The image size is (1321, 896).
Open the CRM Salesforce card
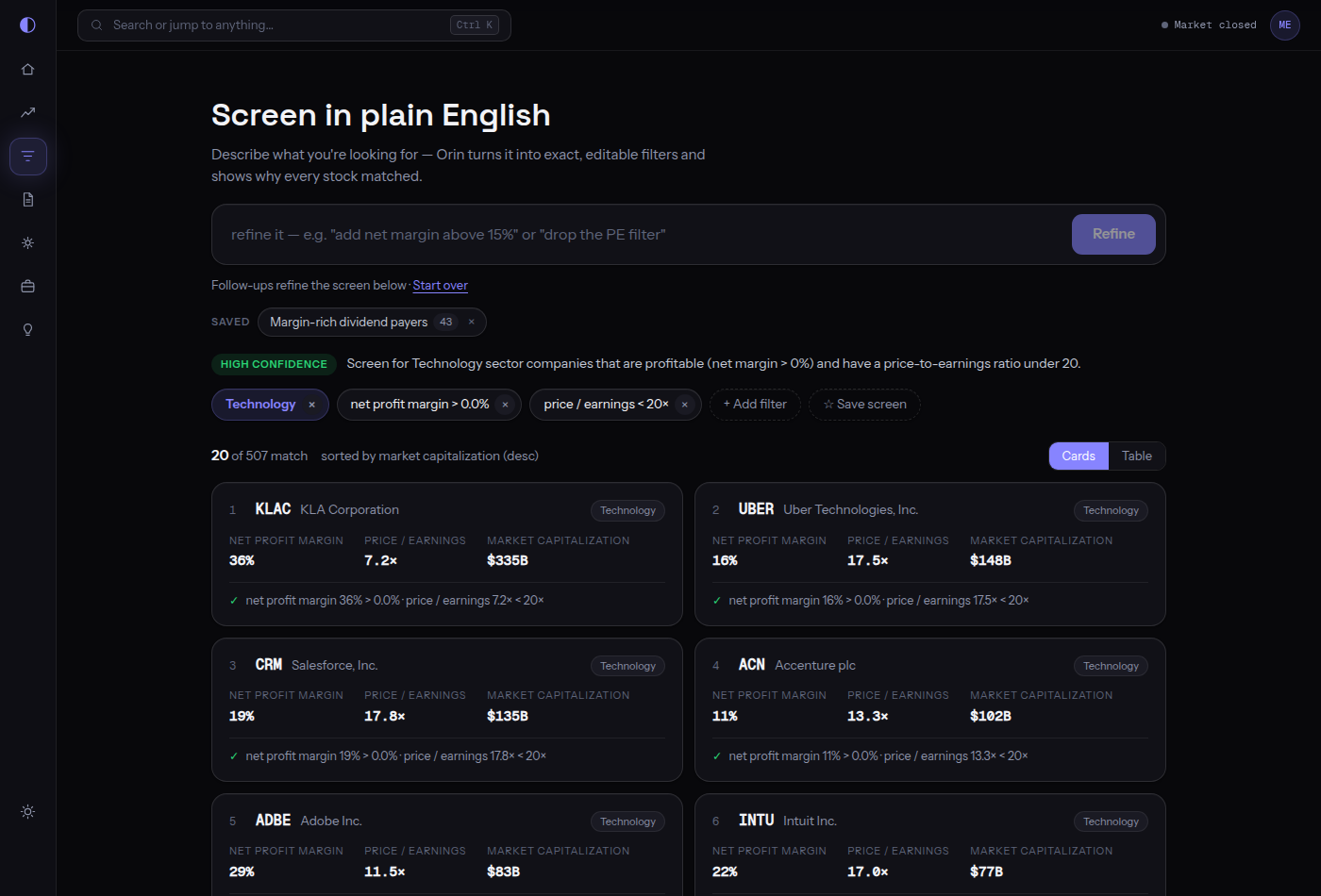447,710
